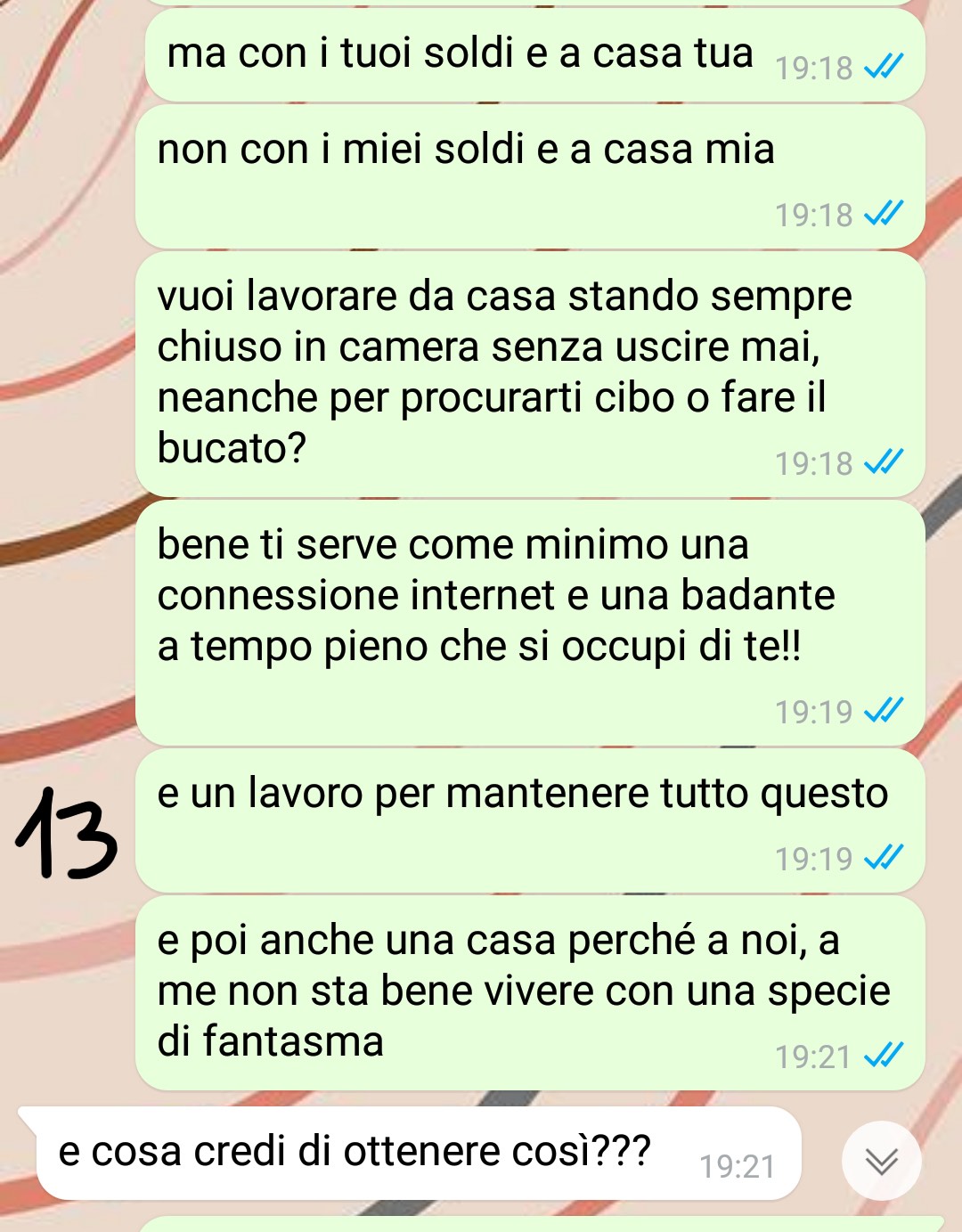
Task: Select message starting 'vuoi lavorare da casa'
Action: click(530, 374)
